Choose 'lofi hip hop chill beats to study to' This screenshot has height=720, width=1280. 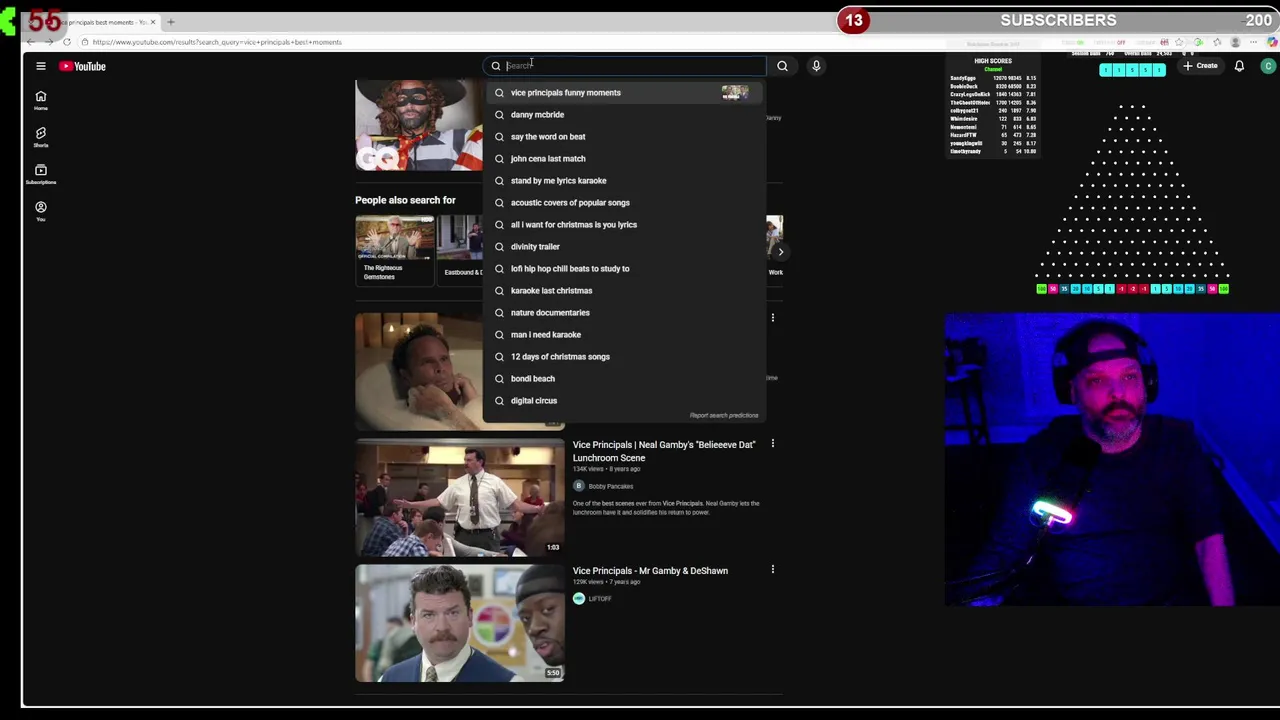pyautogui.click(x=625, y=268)
